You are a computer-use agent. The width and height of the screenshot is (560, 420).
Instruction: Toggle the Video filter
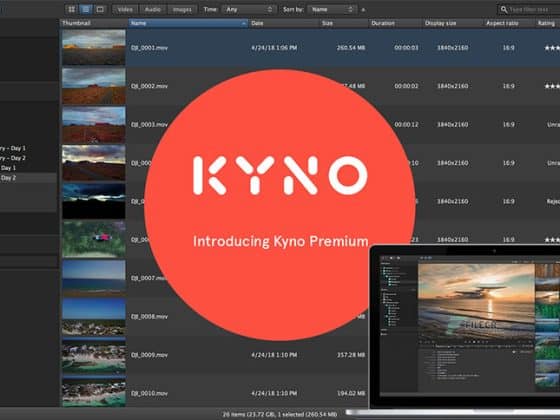(x=125, y=10)
